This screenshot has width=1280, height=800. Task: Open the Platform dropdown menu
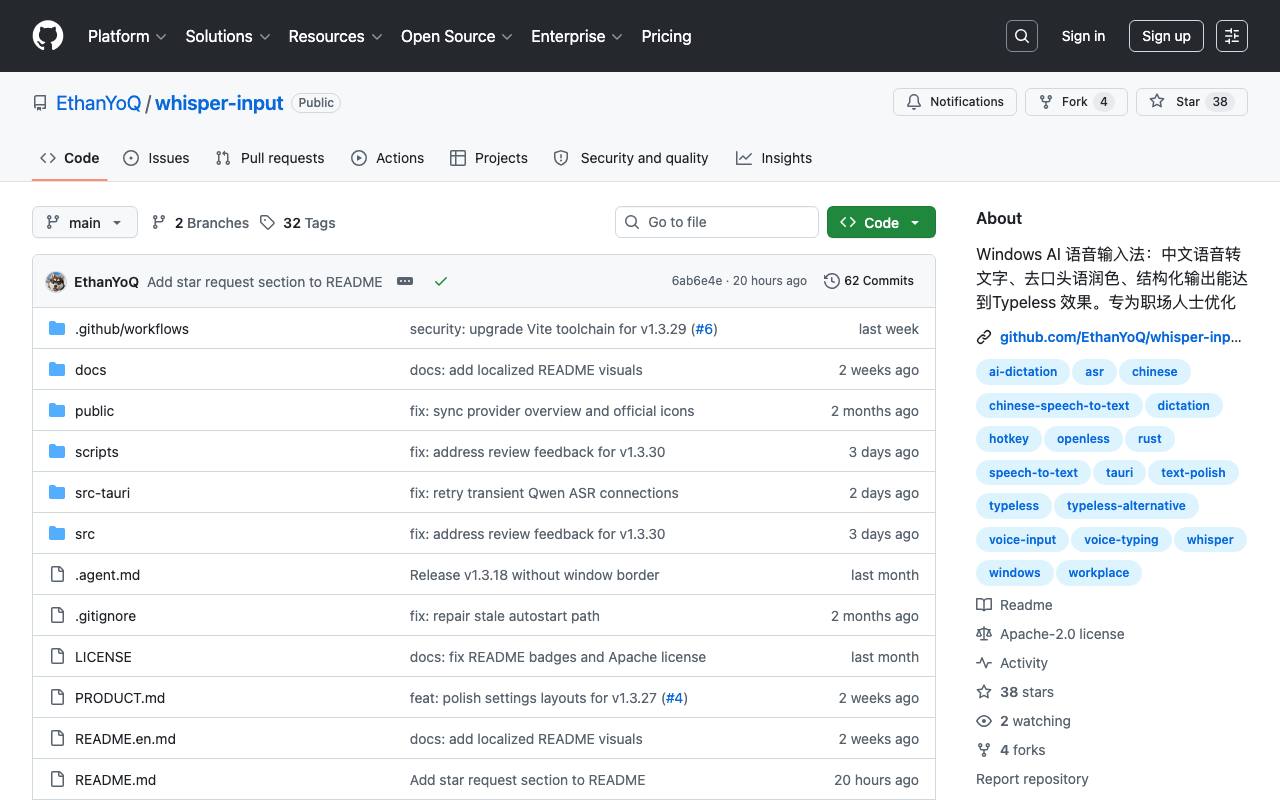[127, 36]
